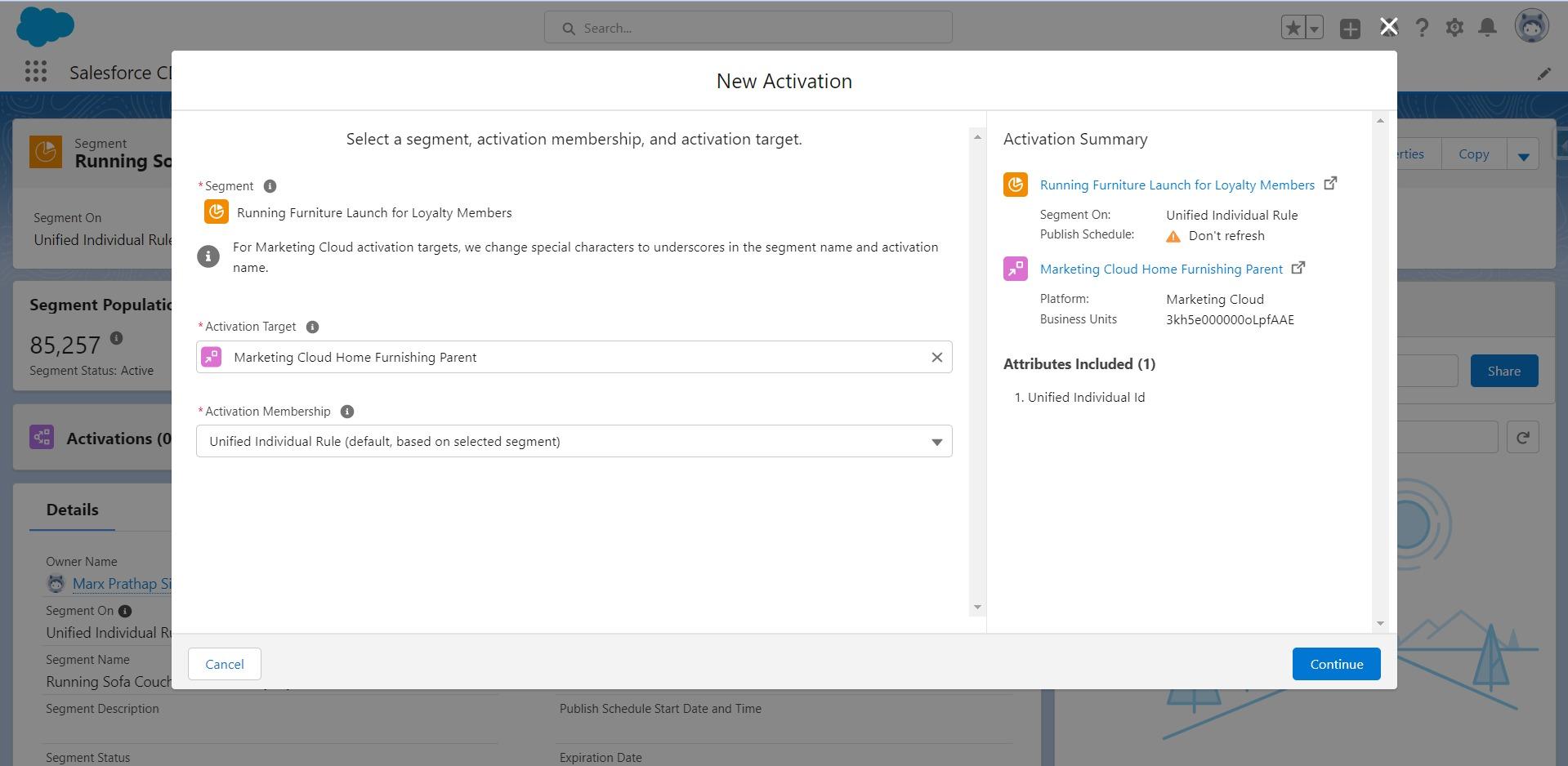1568x766 pixels.
Task: Expand the more actions dropdown beside Copy
Action: coord(1523,154)
